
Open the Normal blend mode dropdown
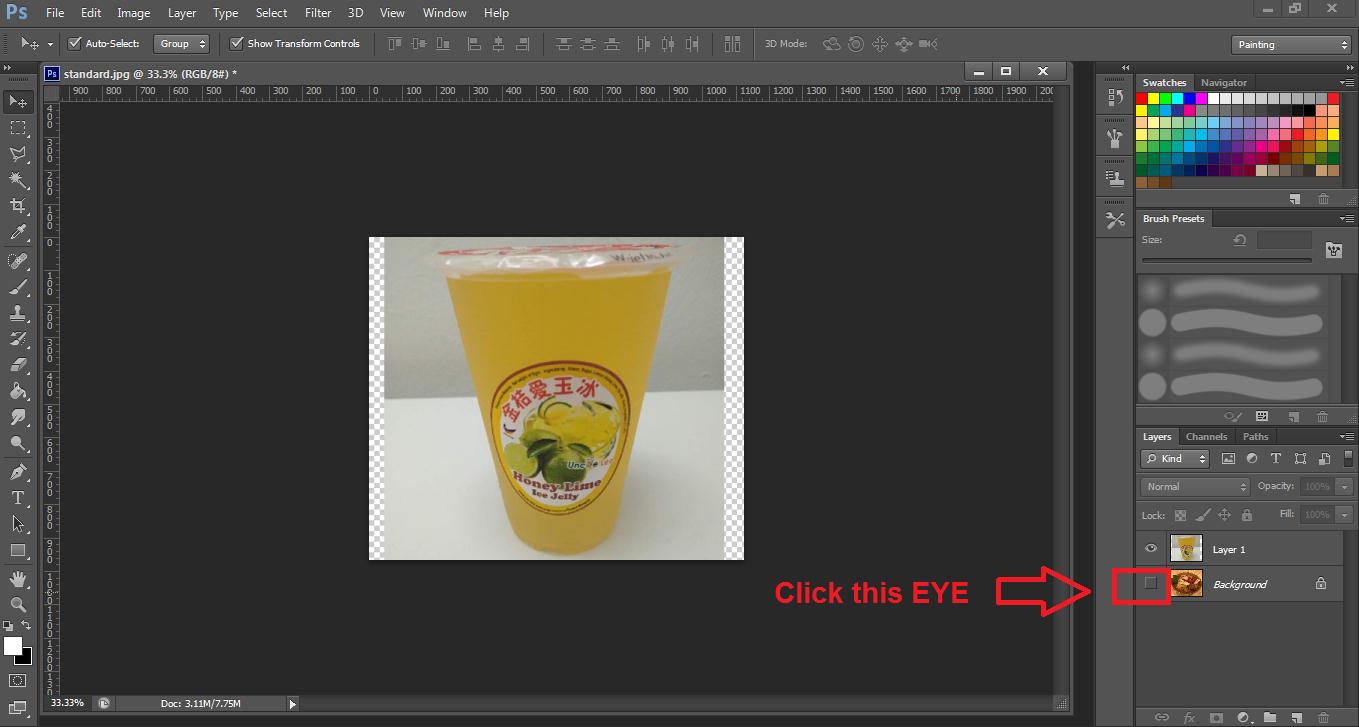[1195, 487]
